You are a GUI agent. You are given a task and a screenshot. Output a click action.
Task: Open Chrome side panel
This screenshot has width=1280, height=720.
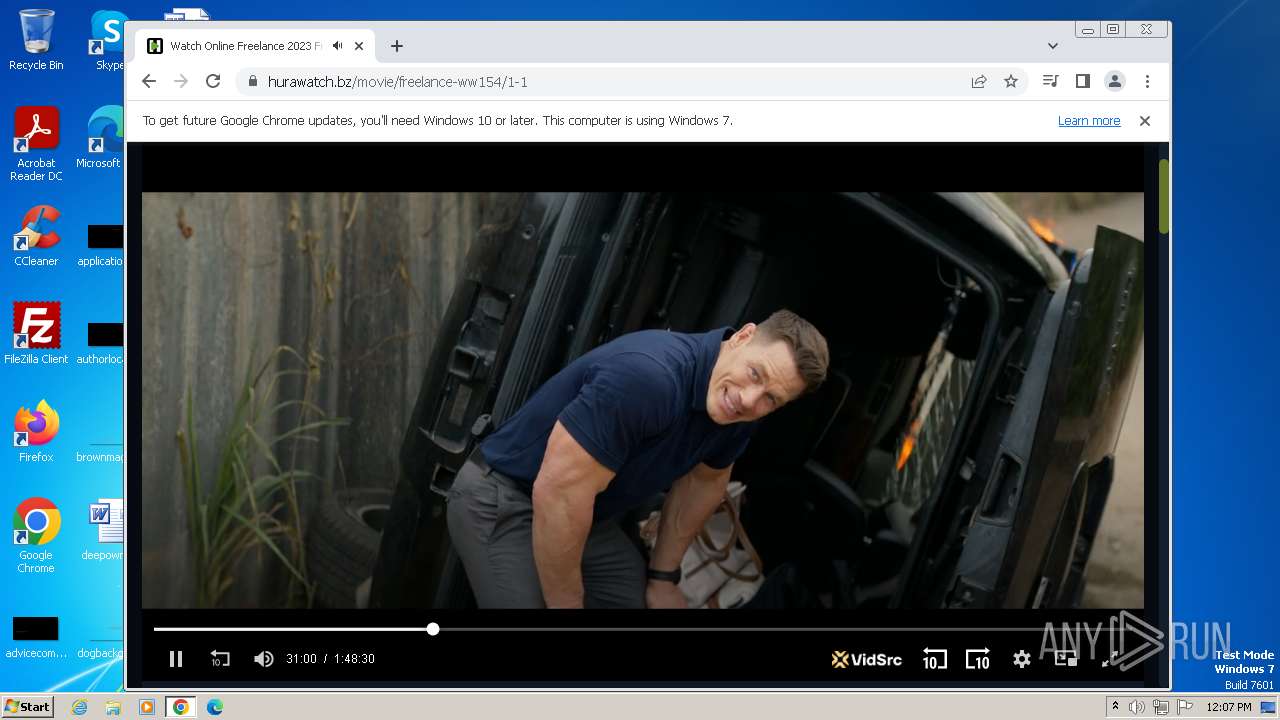click(x=1082, y=82)
